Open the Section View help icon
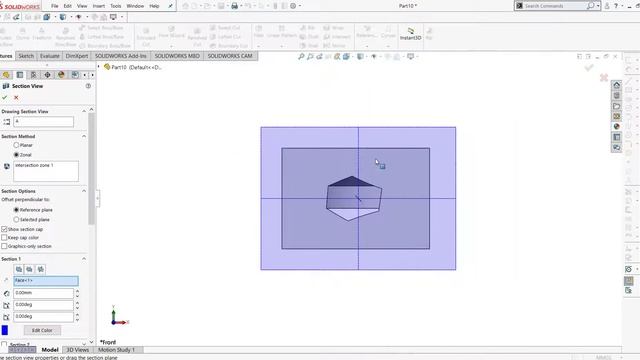Viewport: 640px width, 360px height. coord(88,86)
